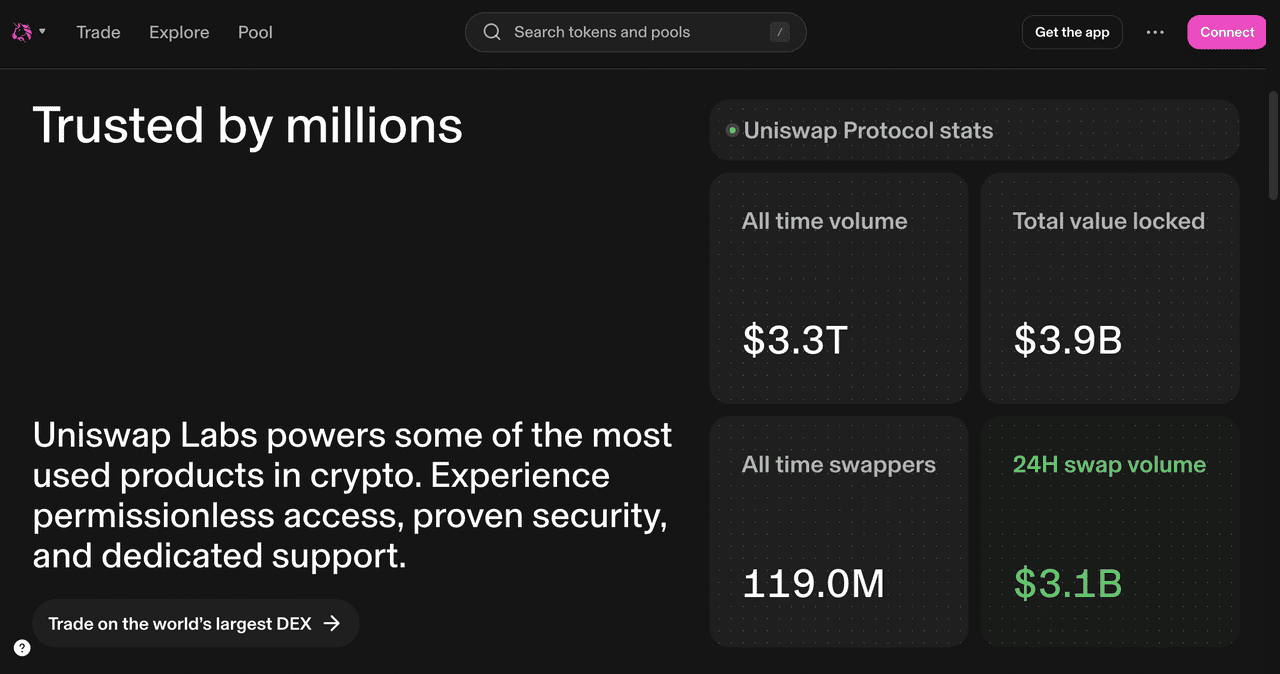
Task: Click the vertical page scrollbar
Action: (x=1273, y=145)
